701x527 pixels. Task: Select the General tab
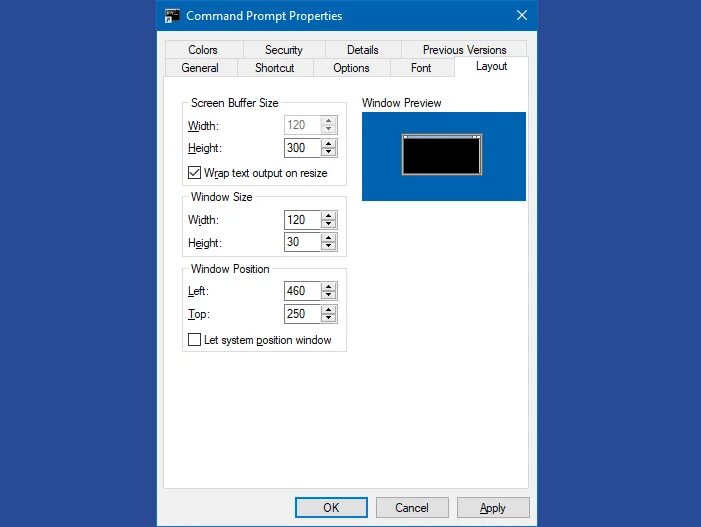[200, 68]
